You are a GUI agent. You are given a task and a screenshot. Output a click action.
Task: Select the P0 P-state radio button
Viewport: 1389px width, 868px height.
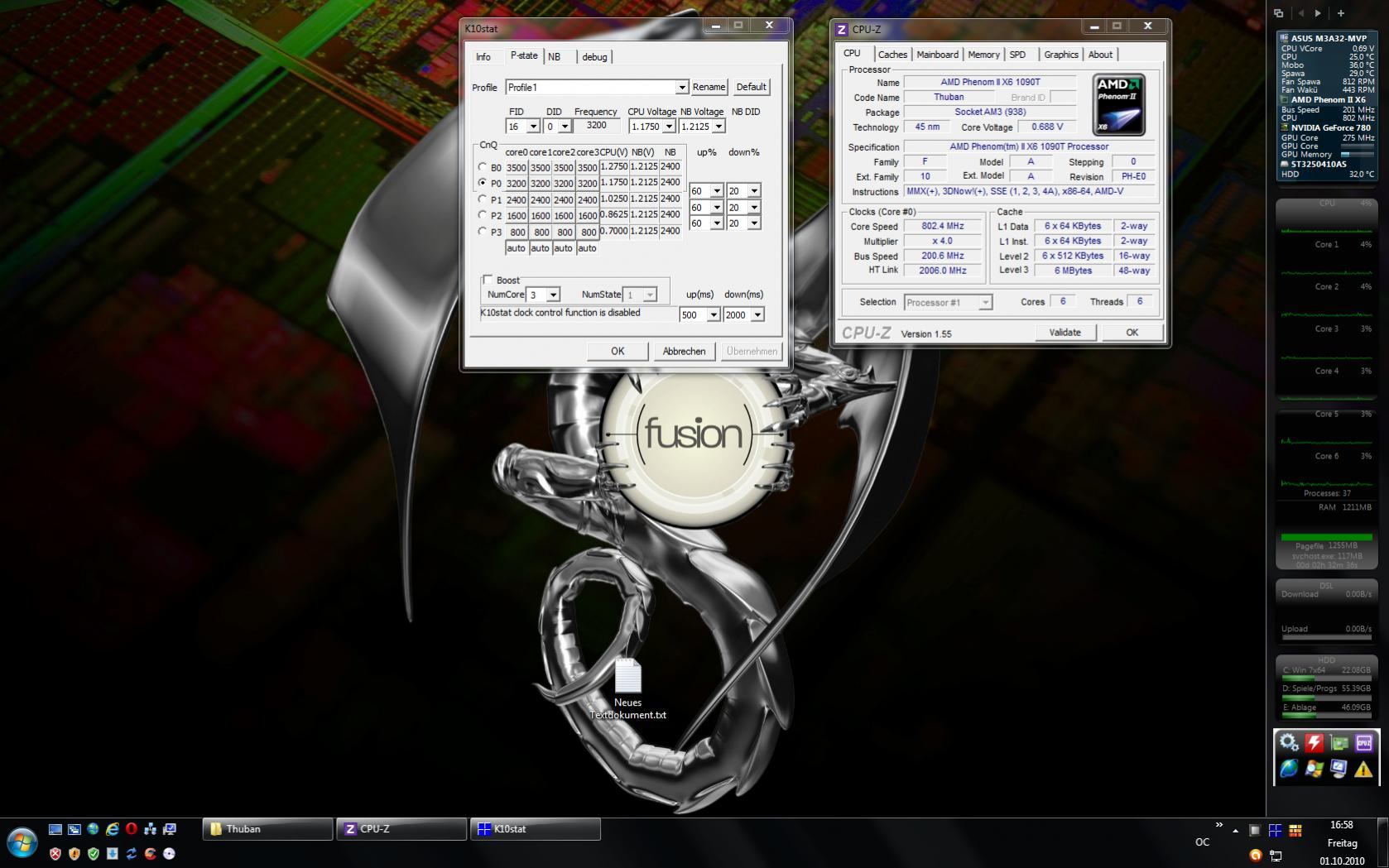(483, 183)
